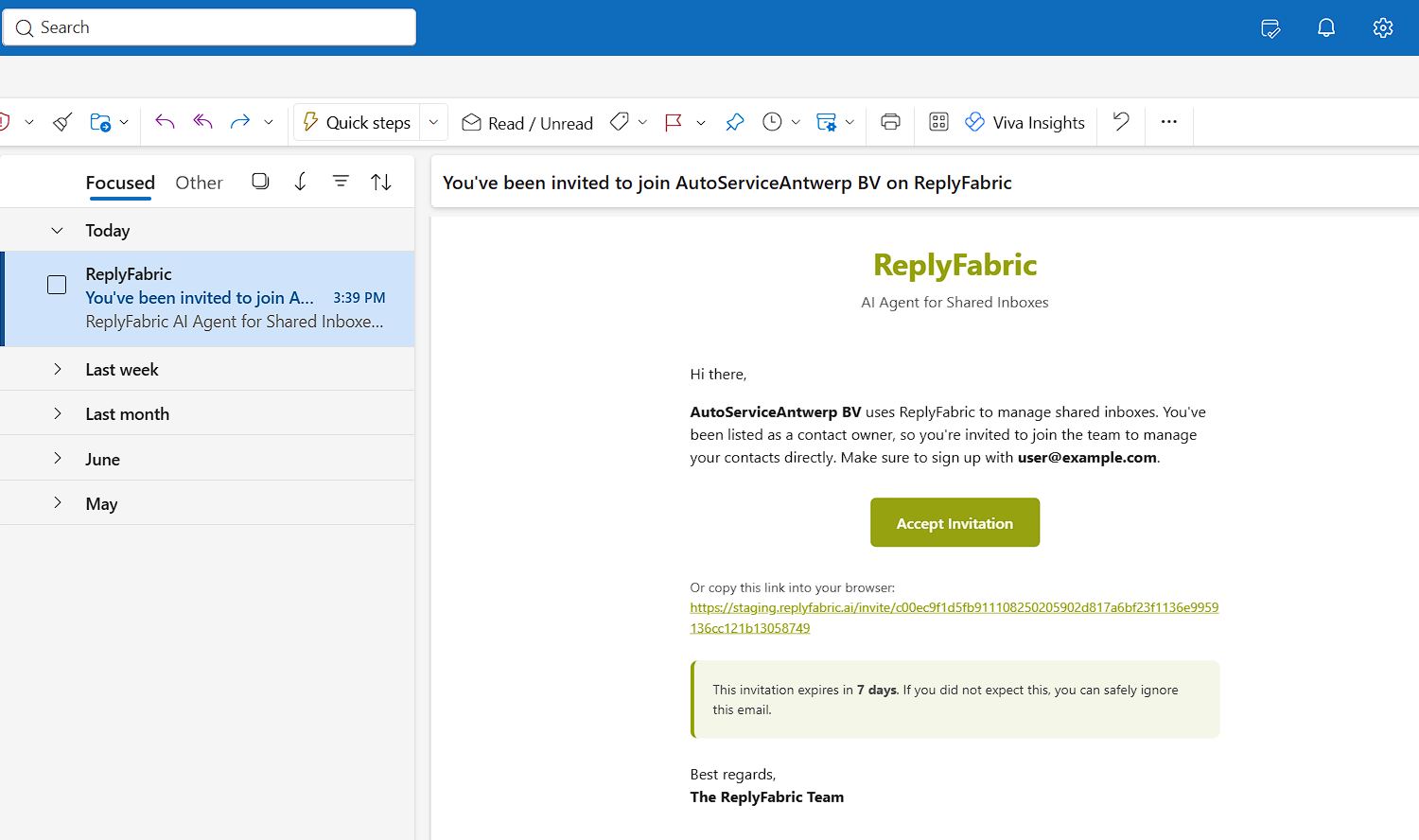Click the Accept Invitation button
Screen dimensions: 1419x840
coord(955,522)
